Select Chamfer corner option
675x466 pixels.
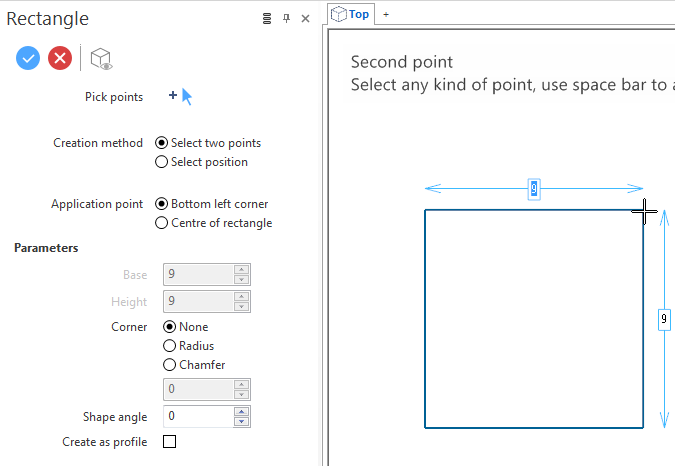pos(194,364)
